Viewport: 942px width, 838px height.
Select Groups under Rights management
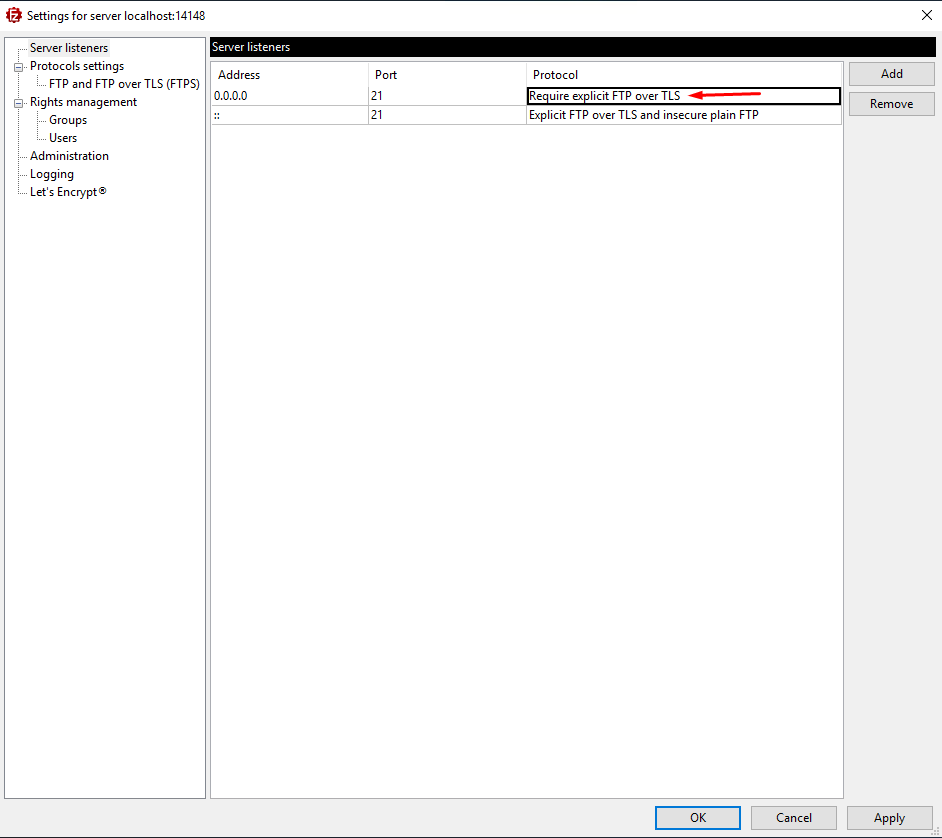tap(68, 120)
